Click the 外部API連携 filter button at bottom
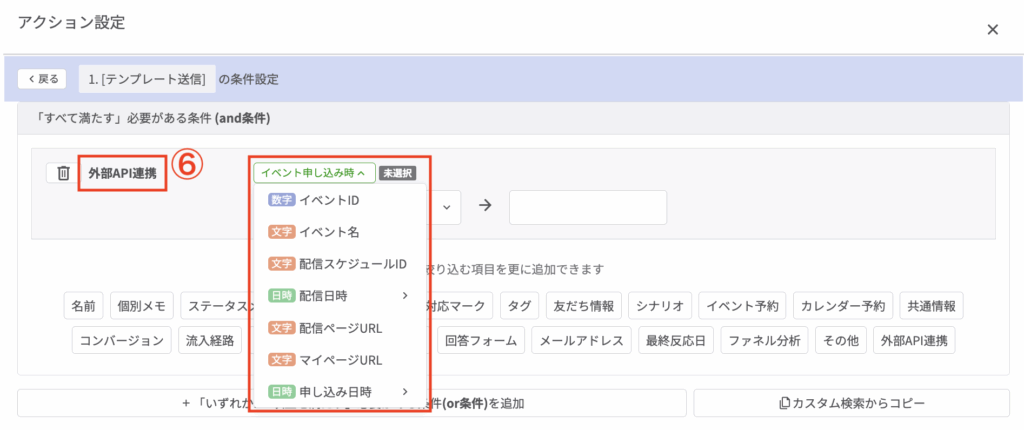The width and height of the screenshot is (1024, 430). tap(914, 341)
